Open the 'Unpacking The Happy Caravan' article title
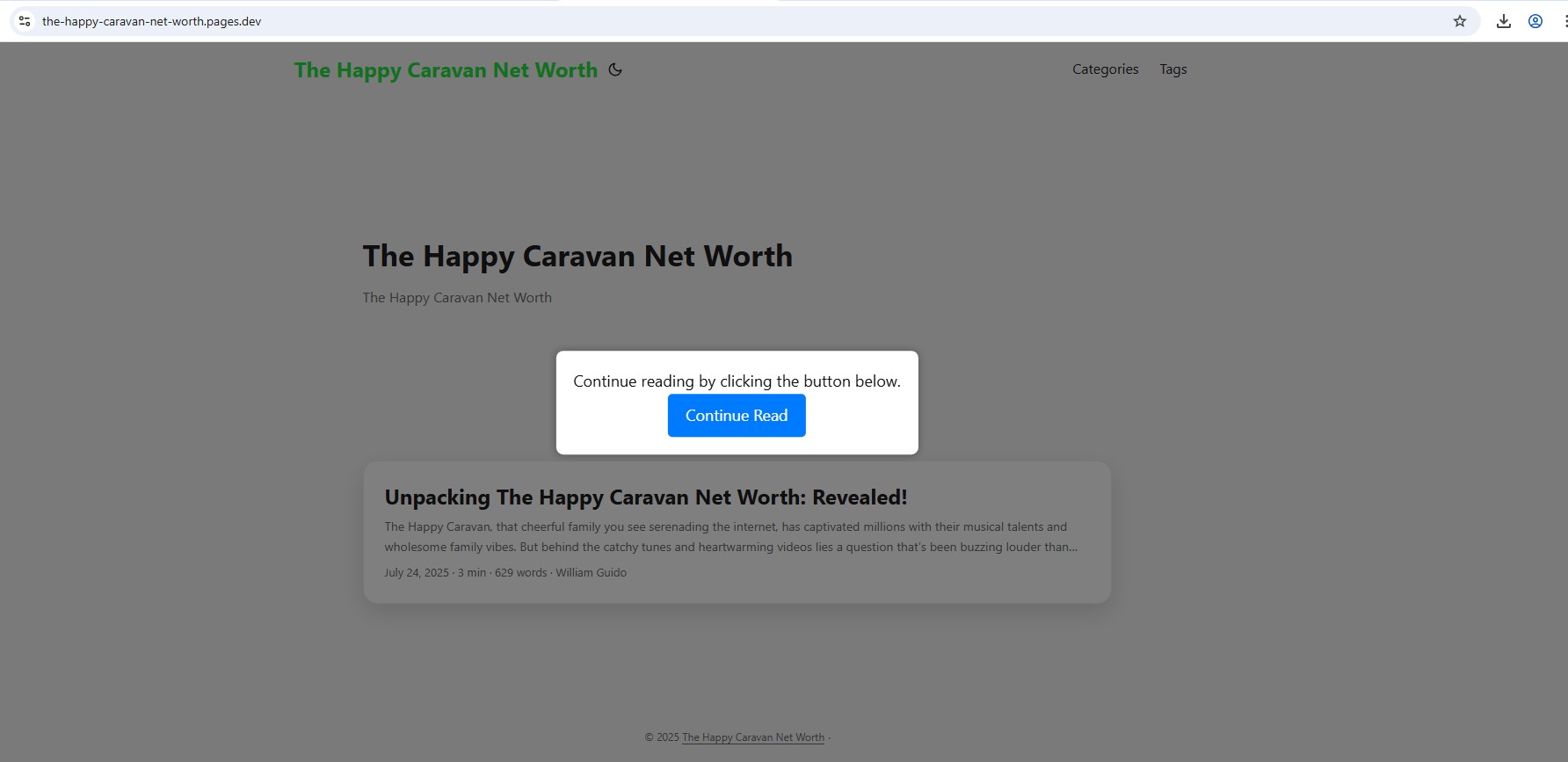This screenshot has width=1568, height=762. coord(645,497)
